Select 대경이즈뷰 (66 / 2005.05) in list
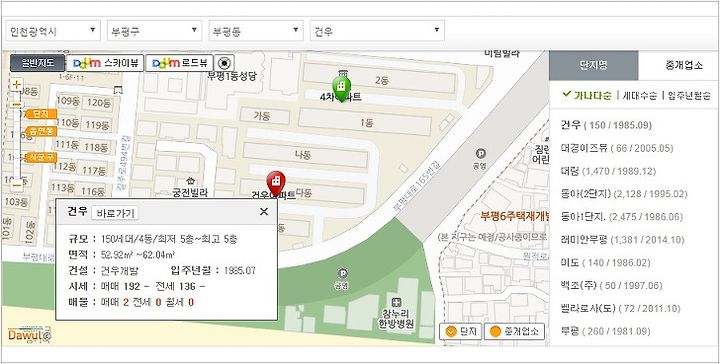Image resolution: width=720 pixels, height=364 pixels. click(x=617, y=148)
